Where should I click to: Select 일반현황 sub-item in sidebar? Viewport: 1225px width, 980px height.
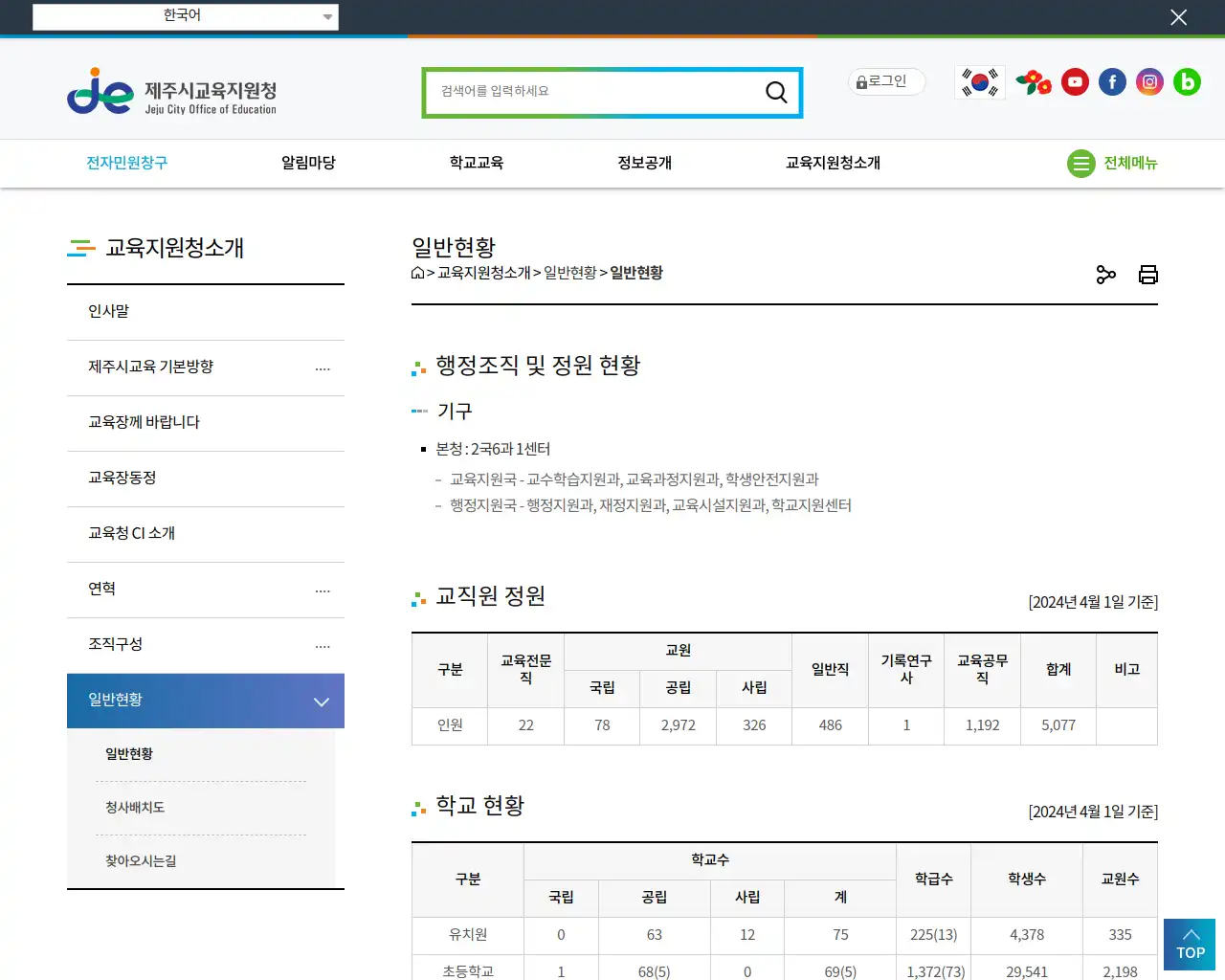point(129,754)
